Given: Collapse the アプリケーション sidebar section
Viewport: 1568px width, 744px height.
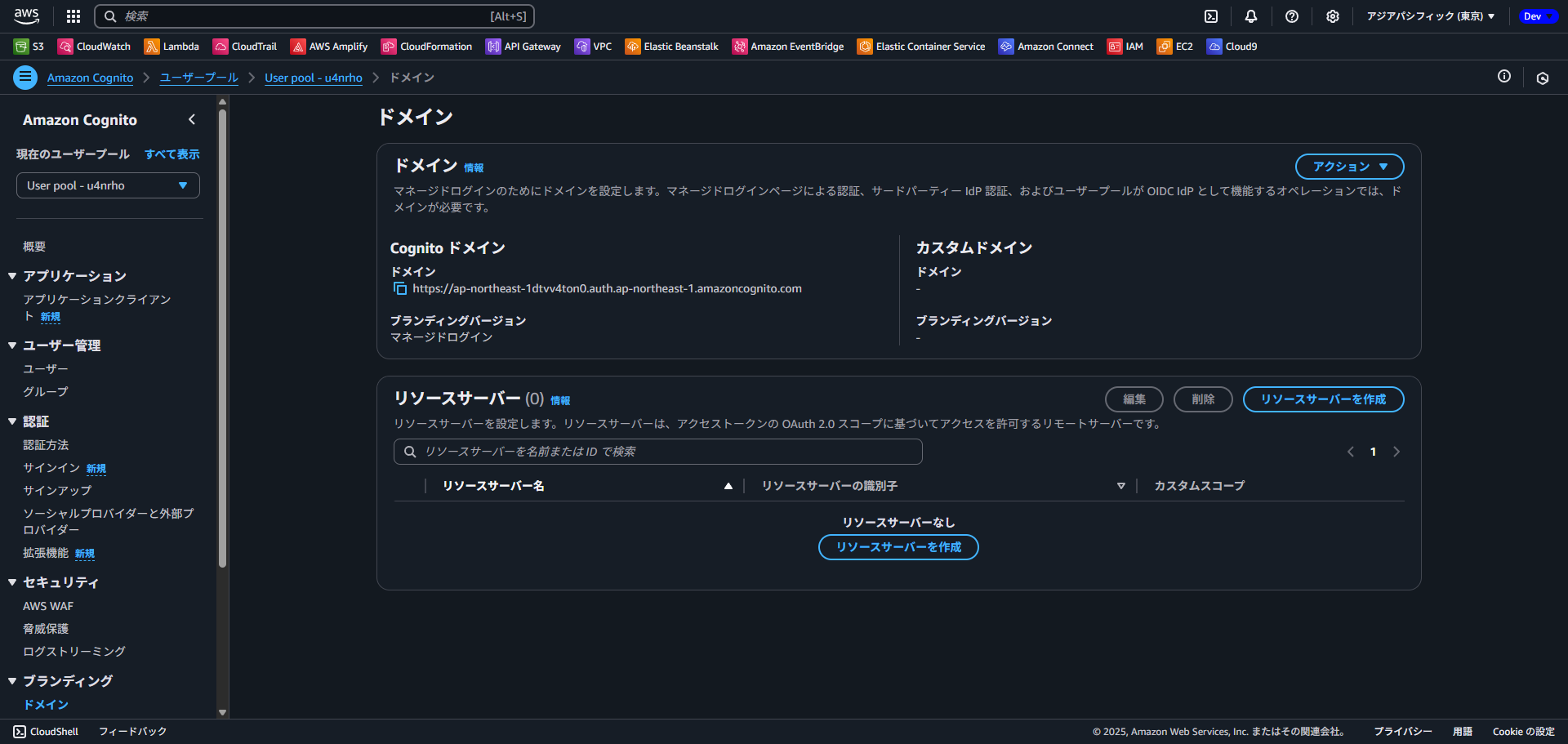Looking at the screenshot, I should (x=12, y=276).
